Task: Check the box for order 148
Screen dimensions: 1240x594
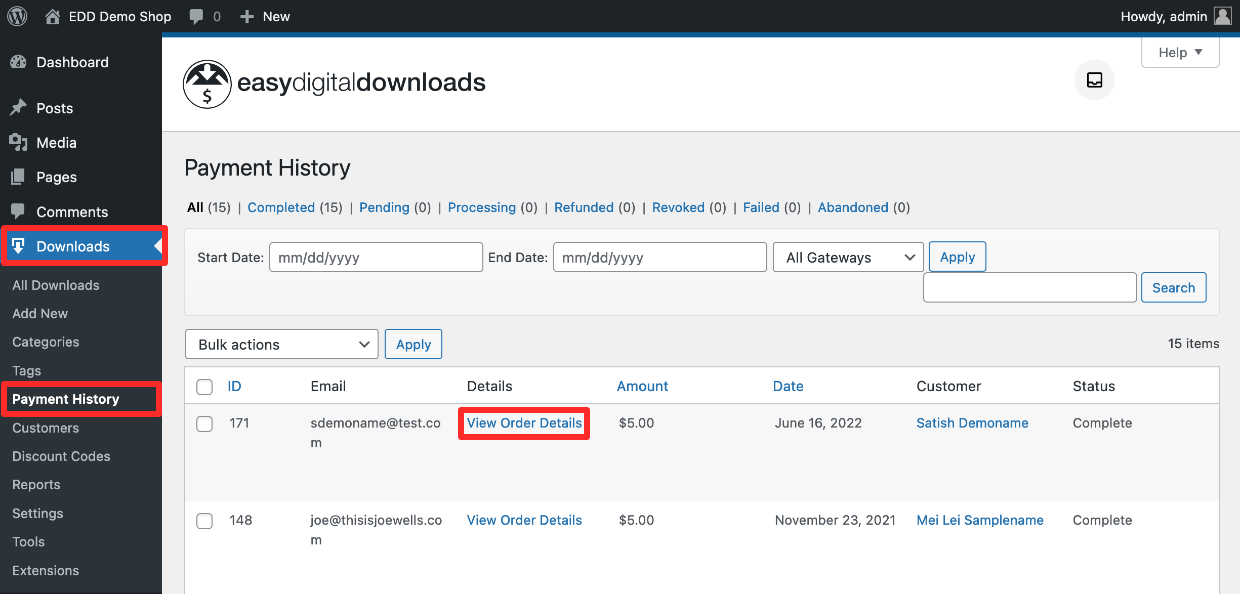Action: click(x=205, y=521)
